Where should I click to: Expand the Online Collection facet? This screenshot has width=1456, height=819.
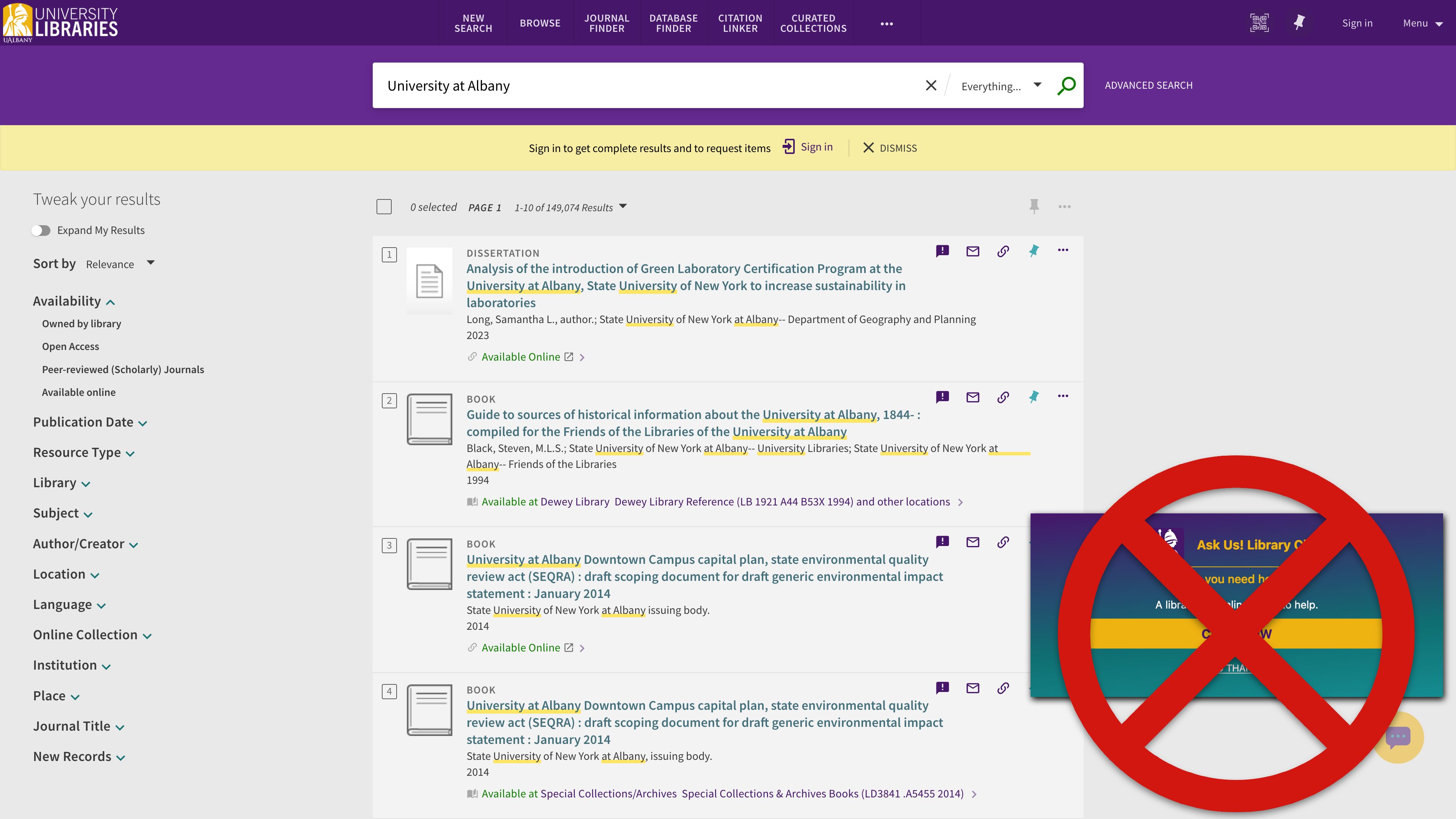click(92, 635)
